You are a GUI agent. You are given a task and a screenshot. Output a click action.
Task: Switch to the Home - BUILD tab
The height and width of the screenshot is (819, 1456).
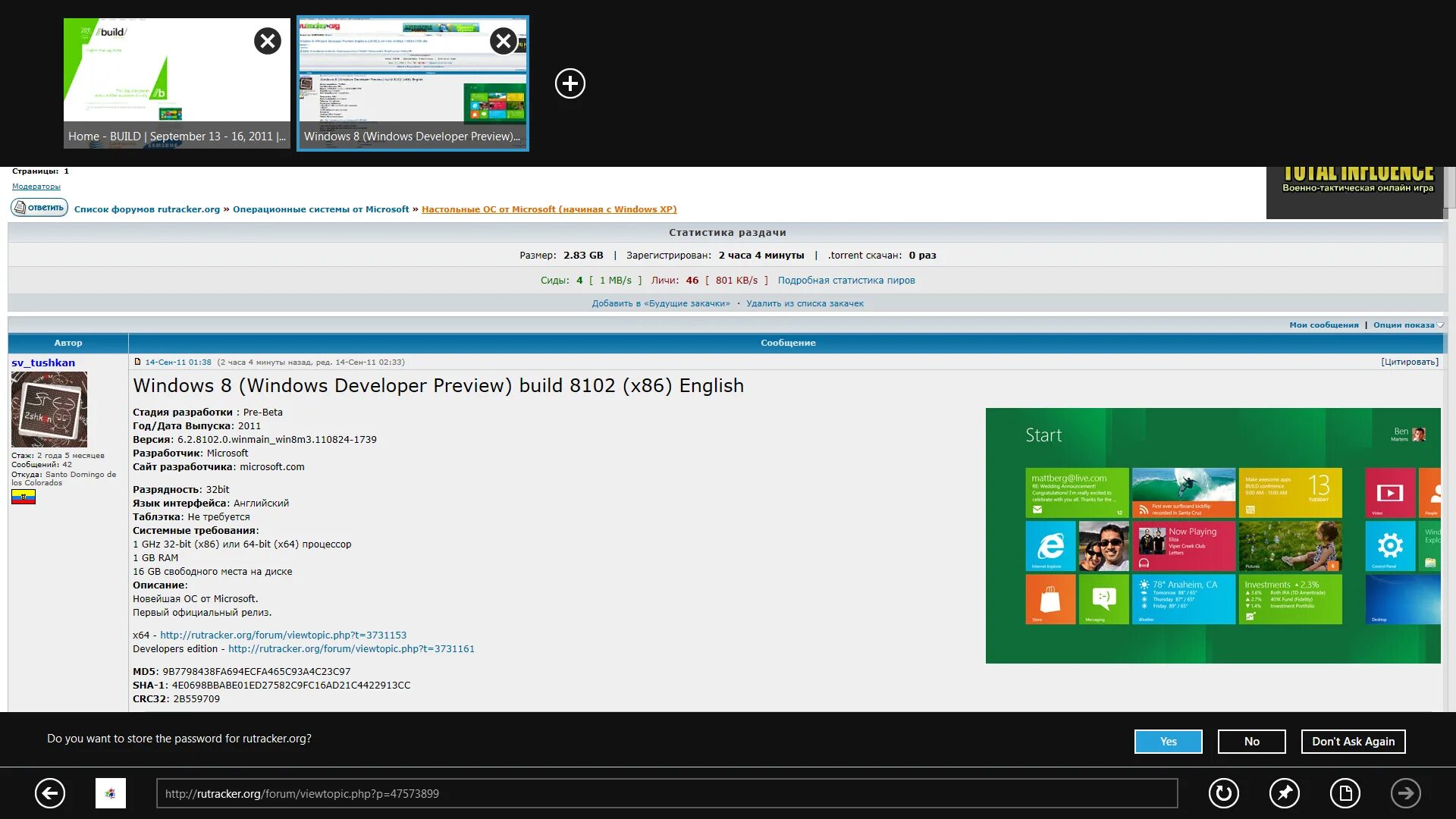click(x=177, y=83)
